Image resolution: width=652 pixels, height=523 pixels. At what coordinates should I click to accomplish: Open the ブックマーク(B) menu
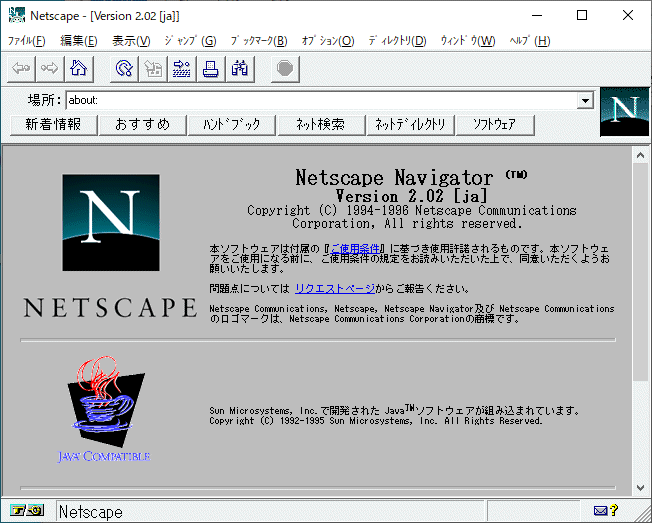pos(259,41)
